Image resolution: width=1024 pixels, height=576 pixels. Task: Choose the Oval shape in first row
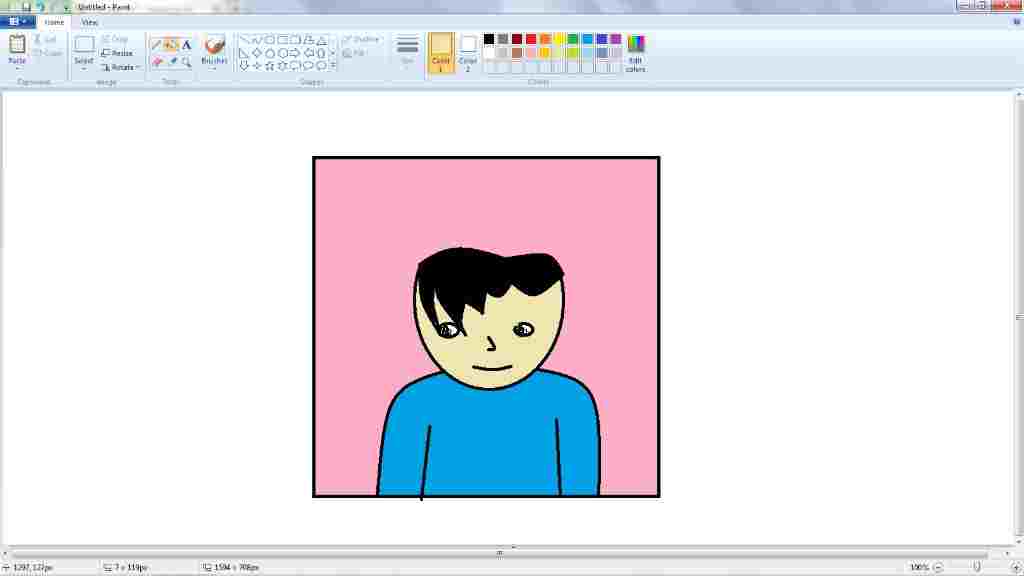(270, 40)
